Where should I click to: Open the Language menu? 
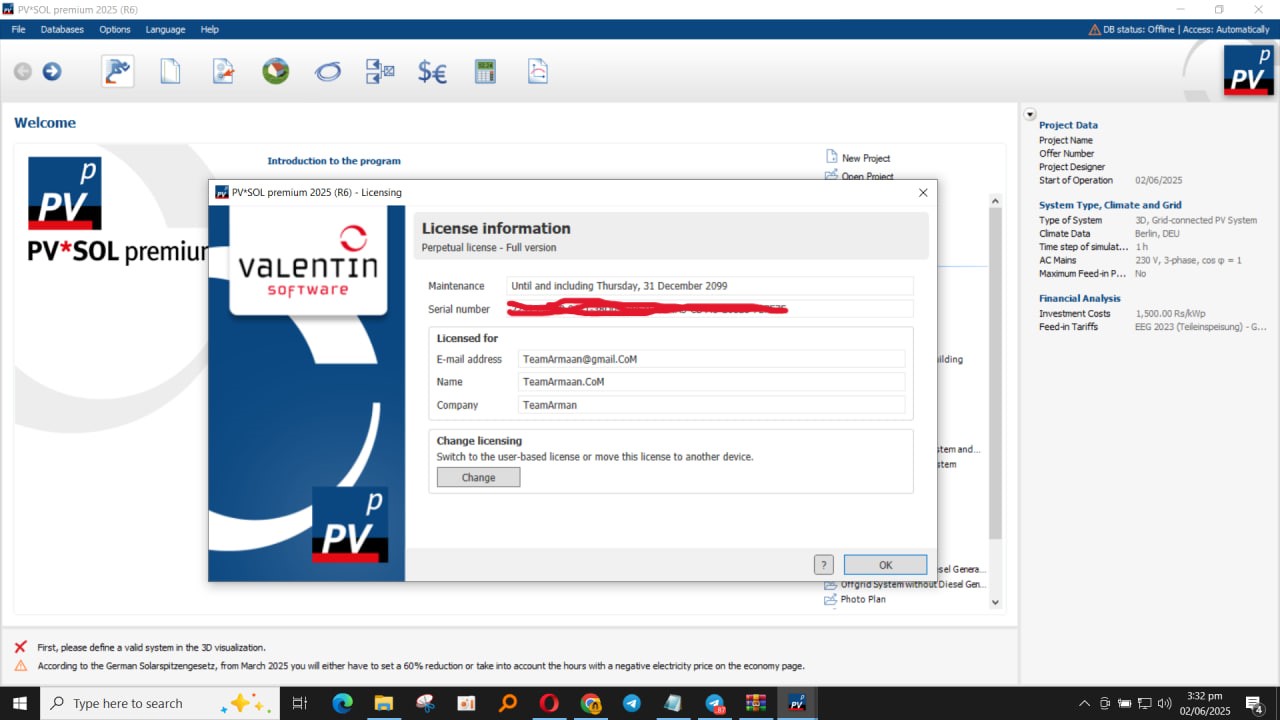pyautogui.click(x=165, y=29)
